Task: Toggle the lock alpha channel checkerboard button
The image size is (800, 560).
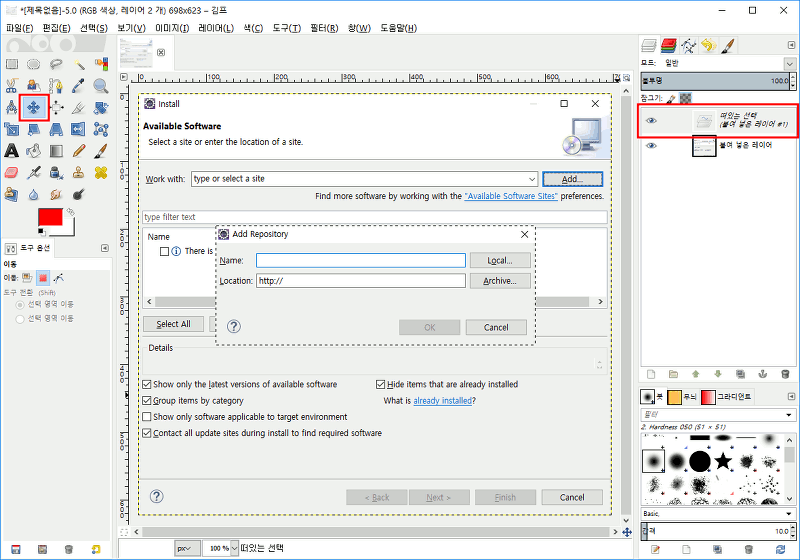Action: pyautogui.click(x=685, y=98)
